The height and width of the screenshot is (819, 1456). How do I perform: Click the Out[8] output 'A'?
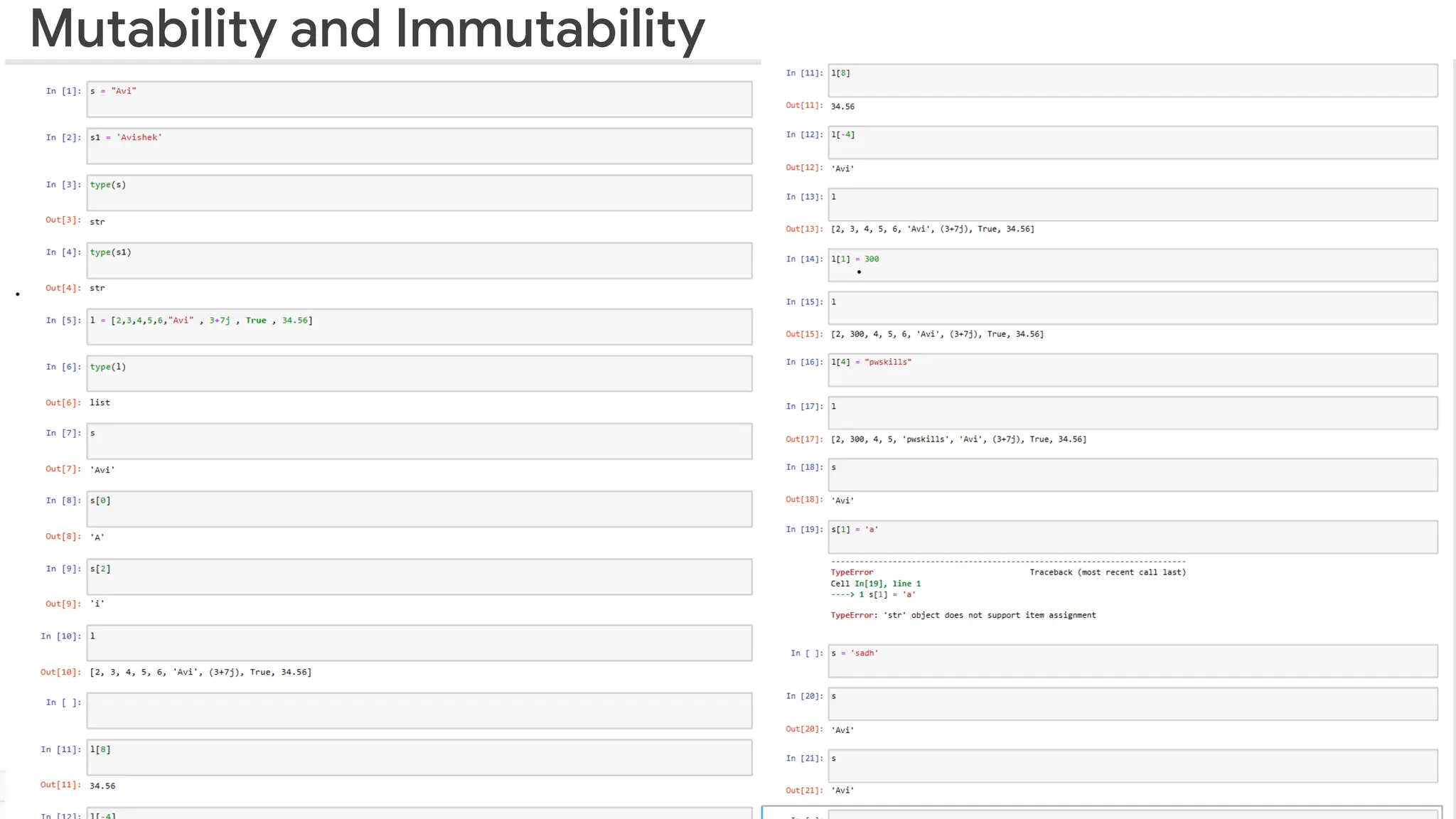97,537
